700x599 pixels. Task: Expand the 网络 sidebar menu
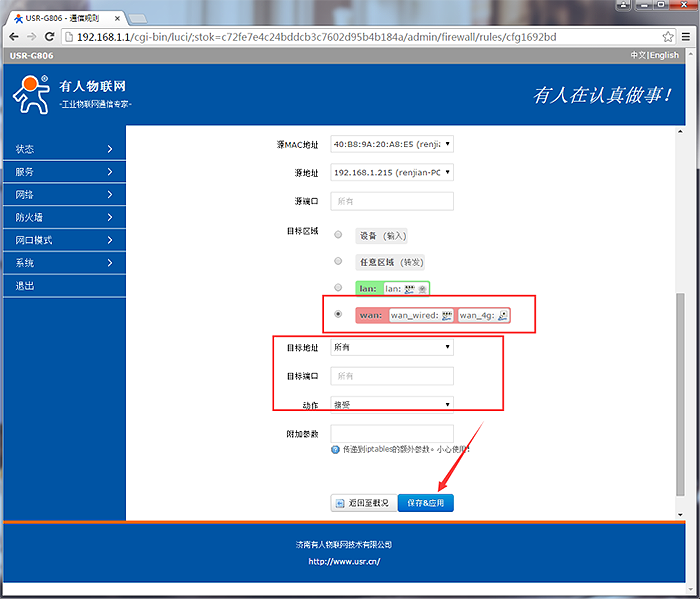64,194
